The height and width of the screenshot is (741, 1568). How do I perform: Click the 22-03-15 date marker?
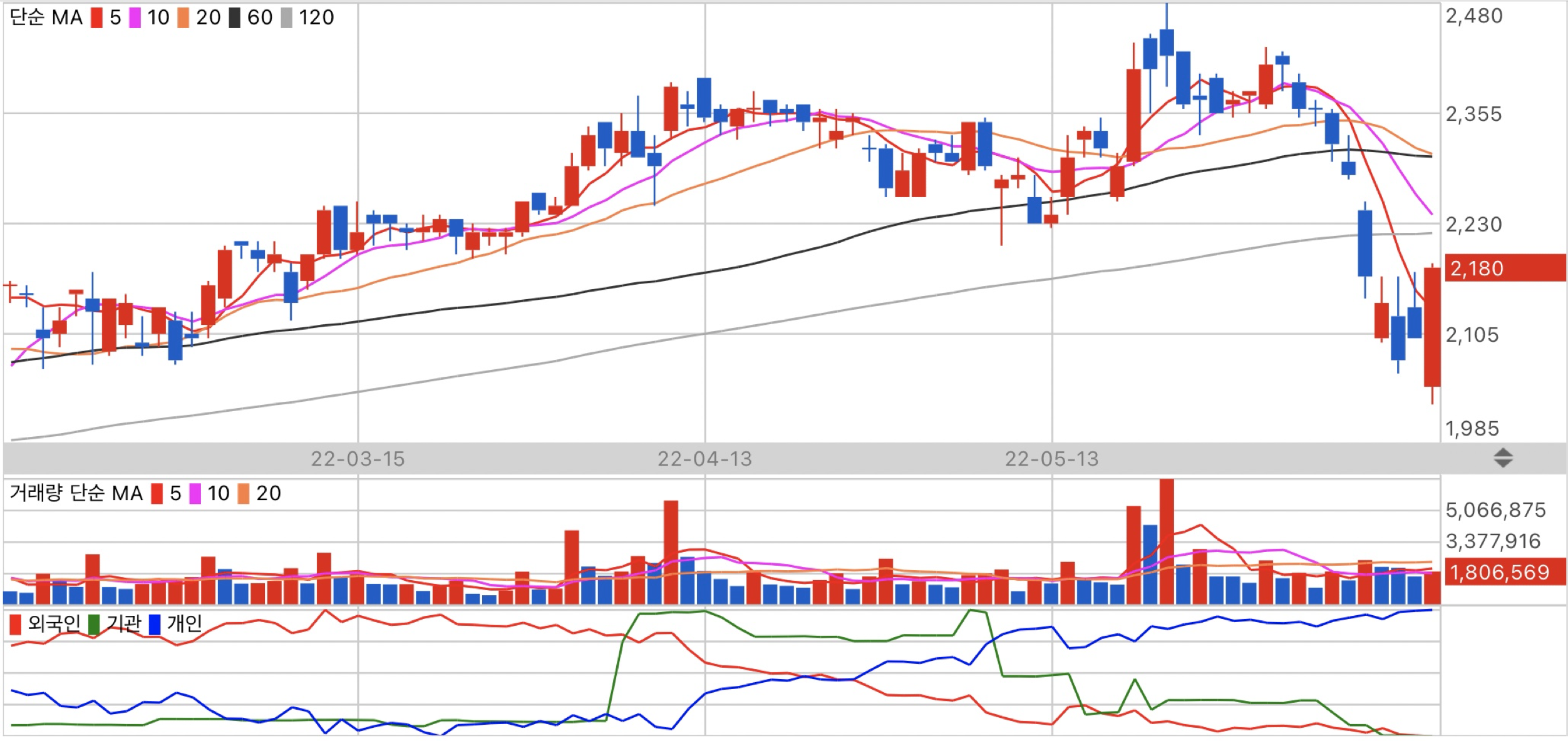(x=358, y=459)
